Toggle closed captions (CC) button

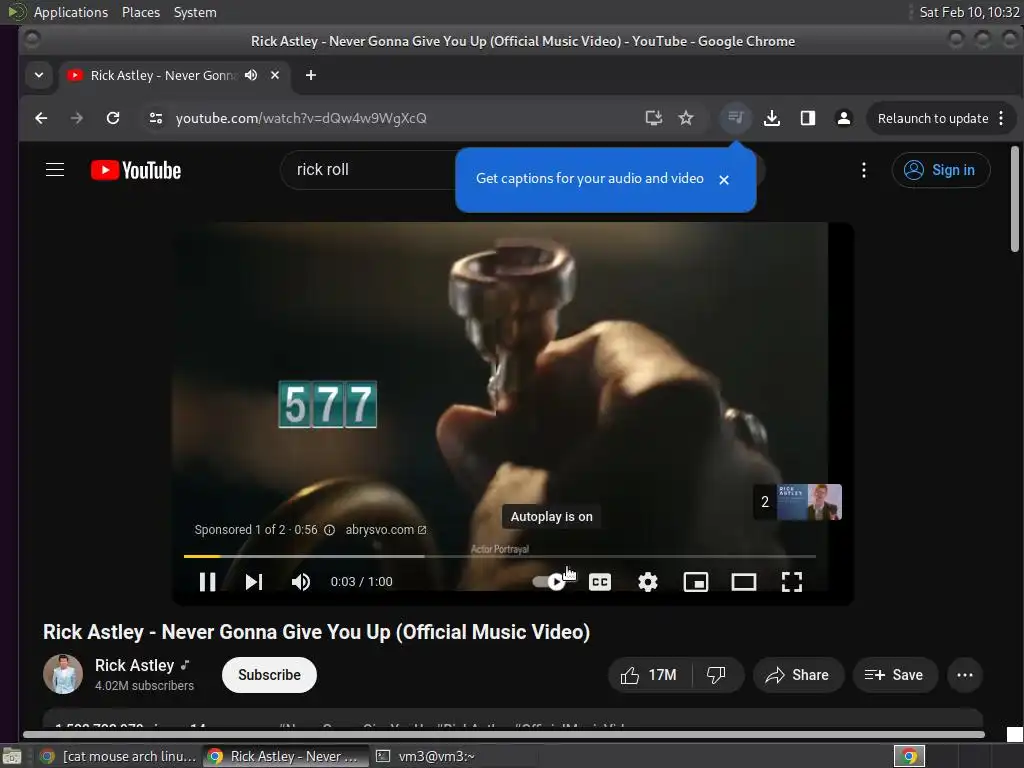pyautogui.click(x=600, y=581)
